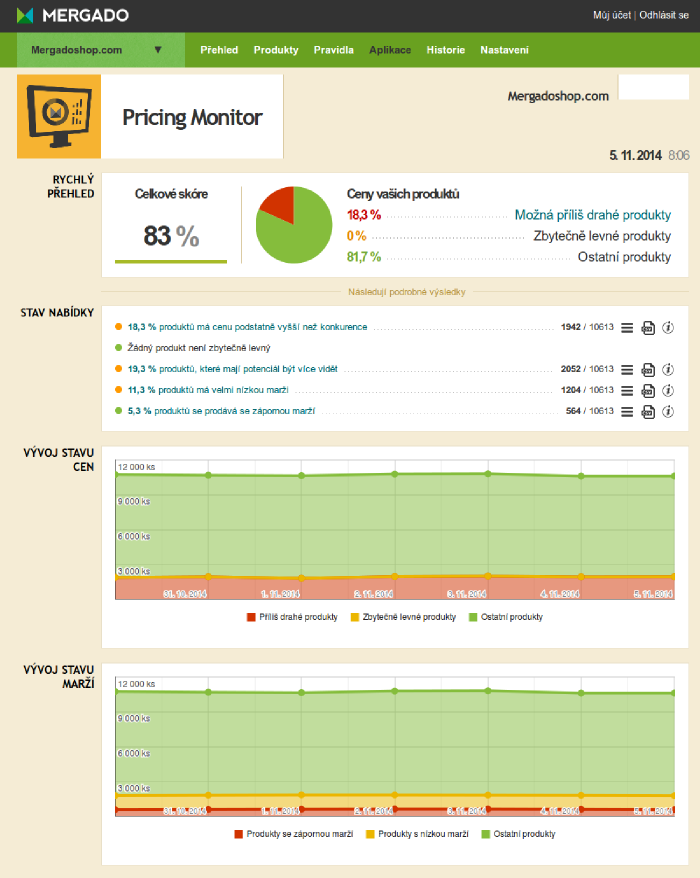The height and width of the screenshot is (878, 700).
Task: Open 19,3 % products visibility potential link
Action: coord(232,369)
